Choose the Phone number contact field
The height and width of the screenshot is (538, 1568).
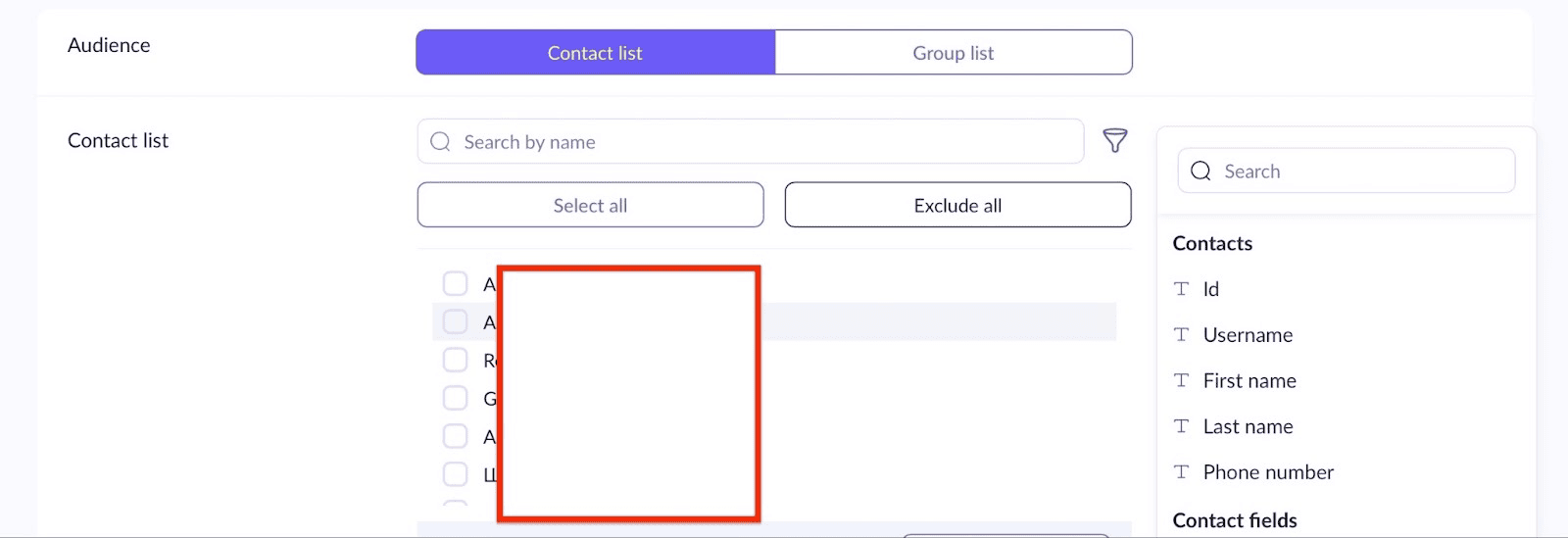tap(1268, 472)
